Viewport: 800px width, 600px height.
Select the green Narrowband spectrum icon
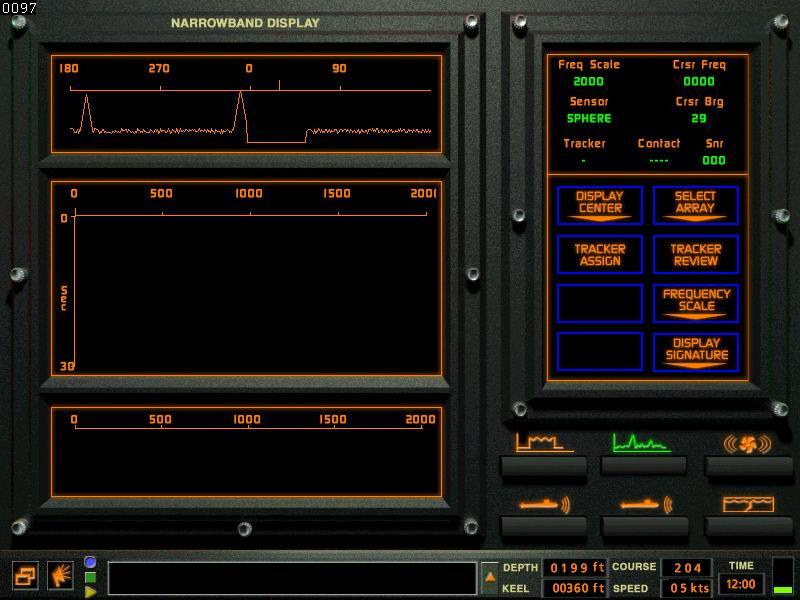(641, 443)
